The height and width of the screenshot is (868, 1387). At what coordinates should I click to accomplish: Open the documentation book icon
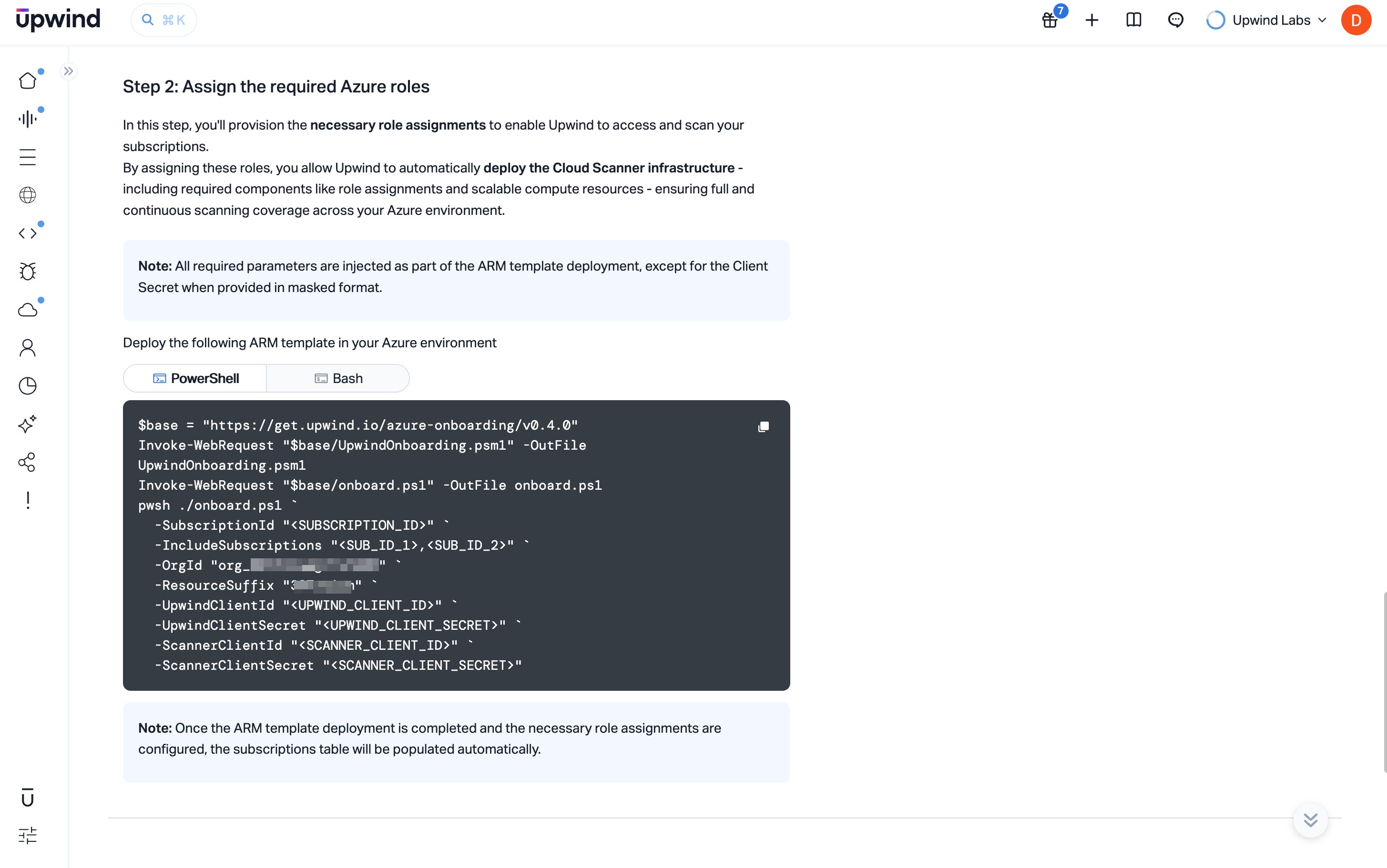[x=1134, y=20]
